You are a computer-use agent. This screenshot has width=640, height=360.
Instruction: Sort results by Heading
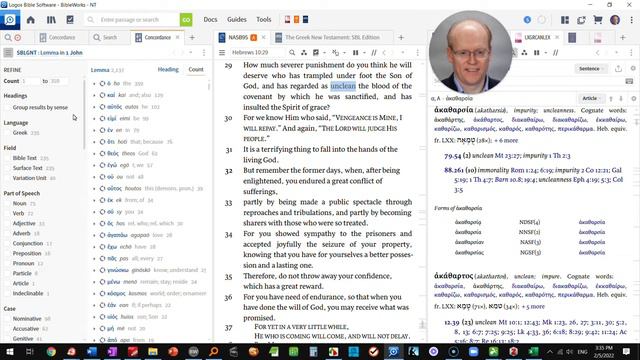click(168, 69)
